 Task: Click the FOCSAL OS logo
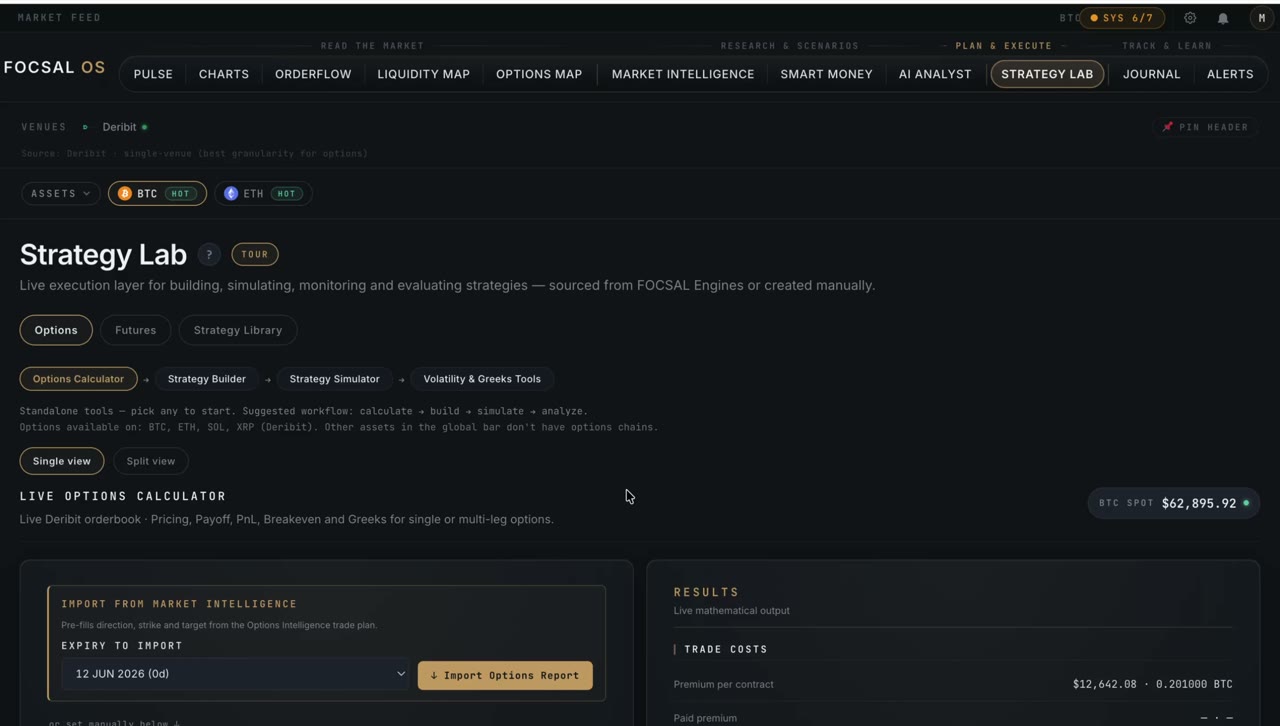coord(54,68)
